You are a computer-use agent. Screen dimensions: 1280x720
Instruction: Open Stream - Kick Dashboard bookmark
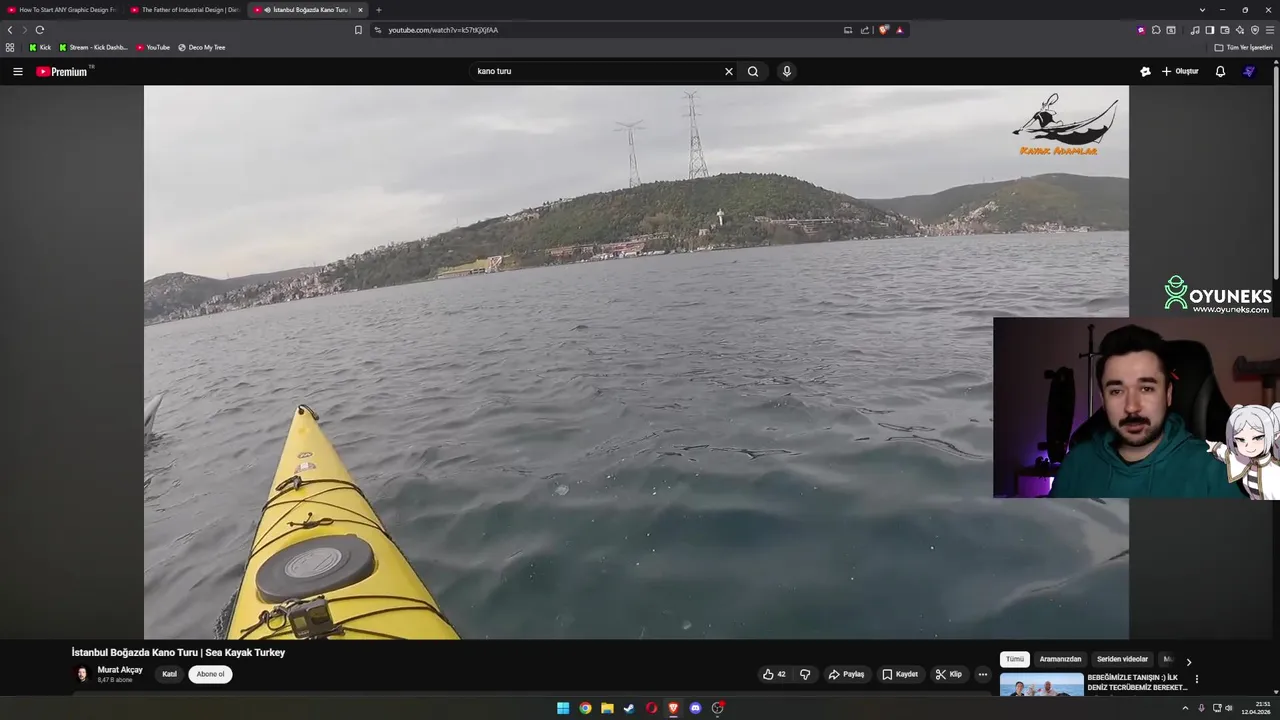(93, 47)
